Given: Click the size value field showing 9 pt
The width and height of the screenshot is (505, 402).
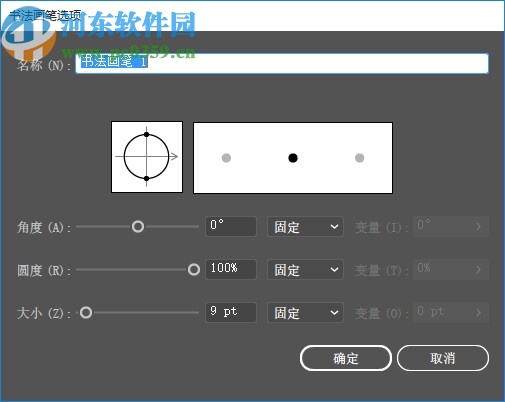Looking at the screenshot, I should [231, 312].
